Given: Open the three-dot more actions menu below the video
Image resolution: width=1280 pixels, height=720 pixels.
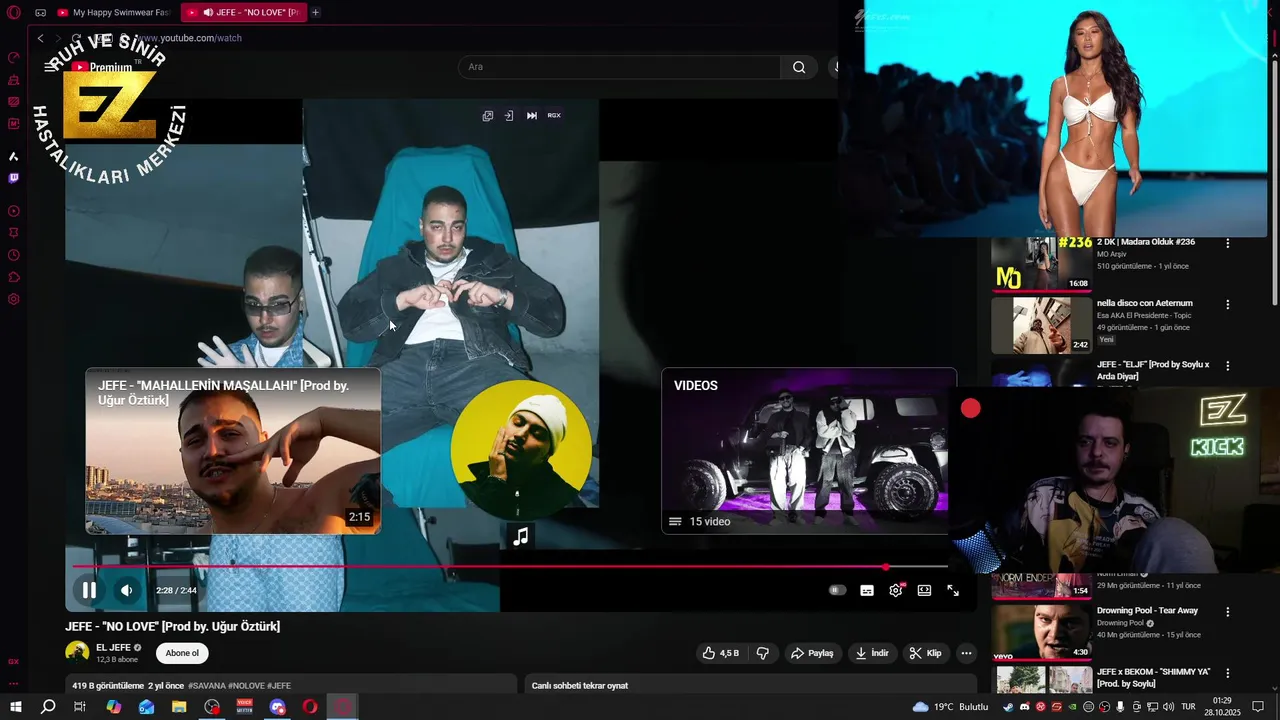Looking at the screenshot, I should [966, 653].
